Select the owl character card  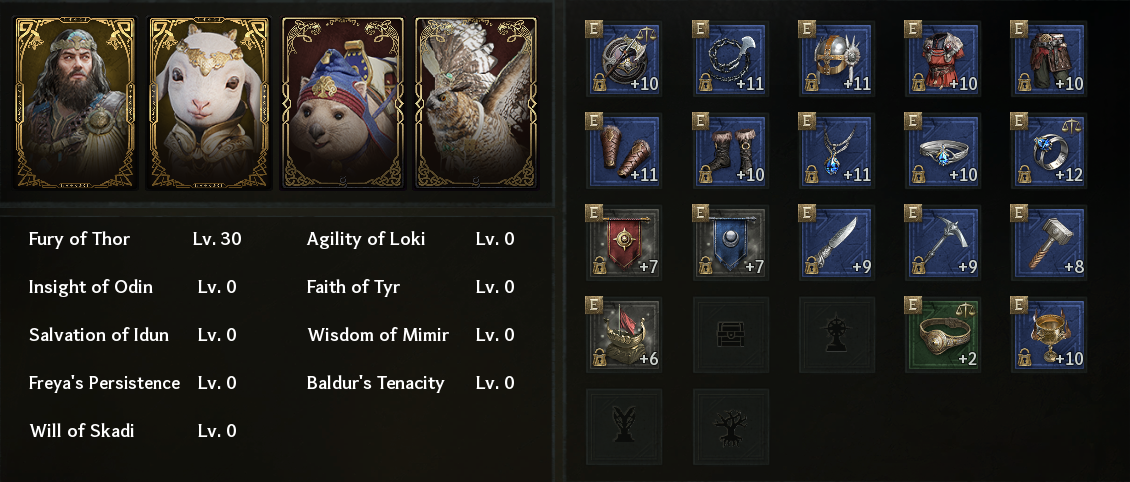coord(477,102)
